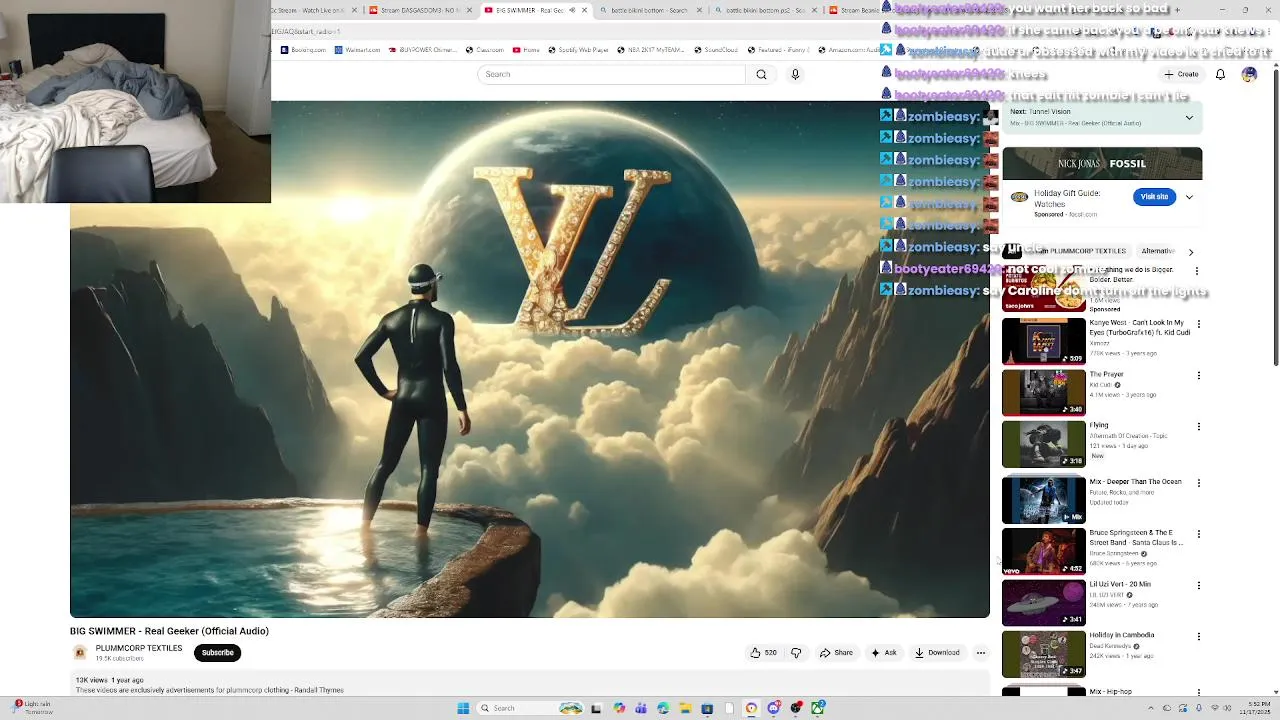Open the Booking.com bookmark
Image resolution: width=1280 pixels, height=720 pixels.
click(x=304, y=49)
